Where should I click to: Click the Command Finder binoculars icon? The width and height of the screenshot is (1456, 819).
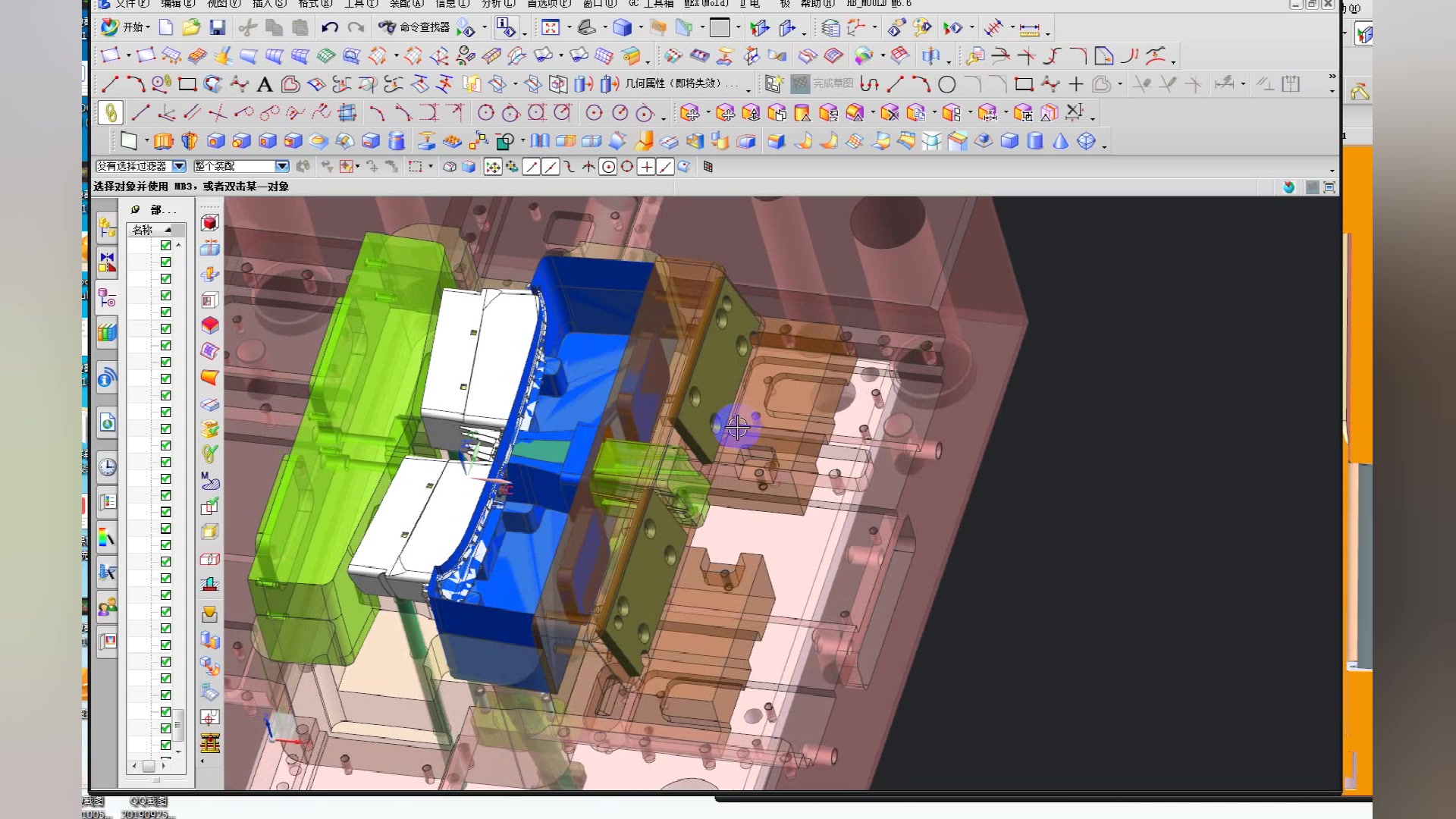coord(387,28)
